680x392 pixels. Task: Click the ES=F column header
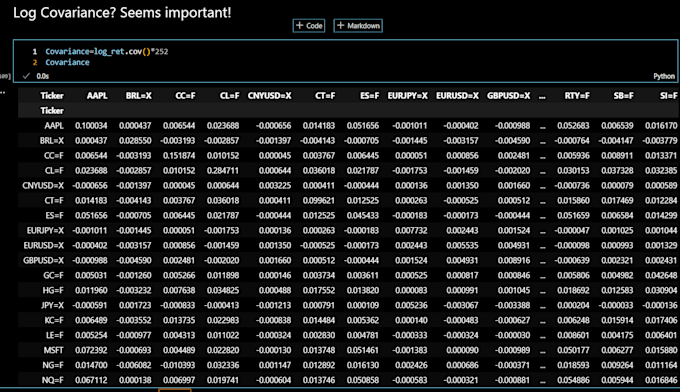(369, 96)
